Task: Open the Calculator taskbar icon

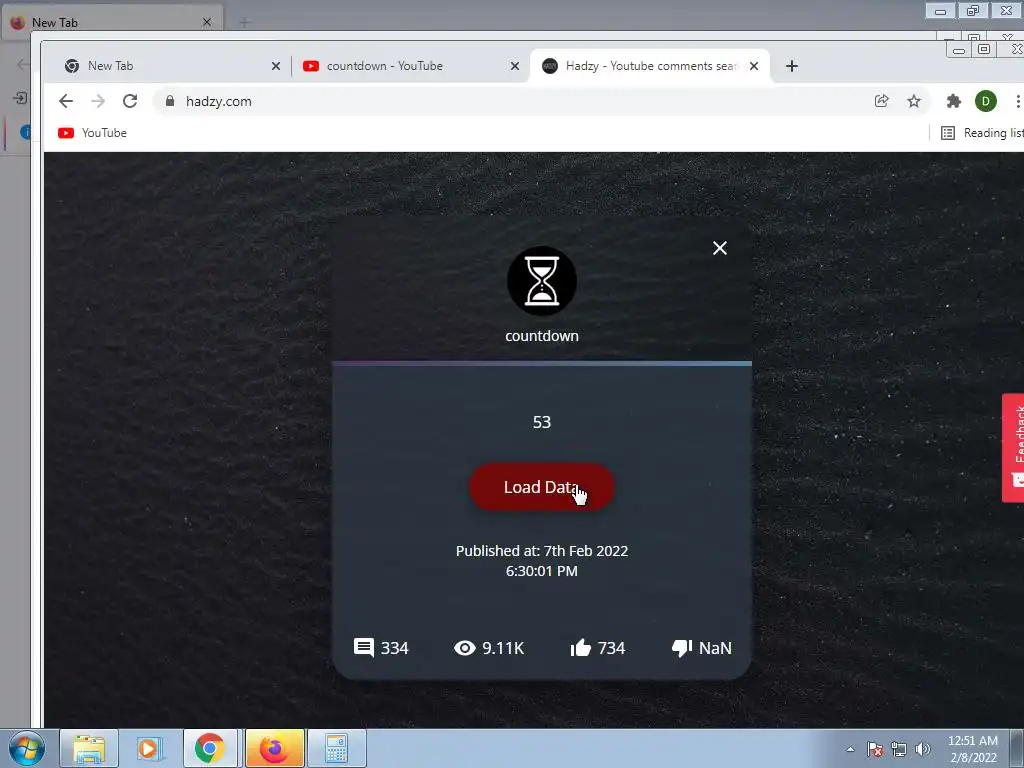Action: [336, 748]
